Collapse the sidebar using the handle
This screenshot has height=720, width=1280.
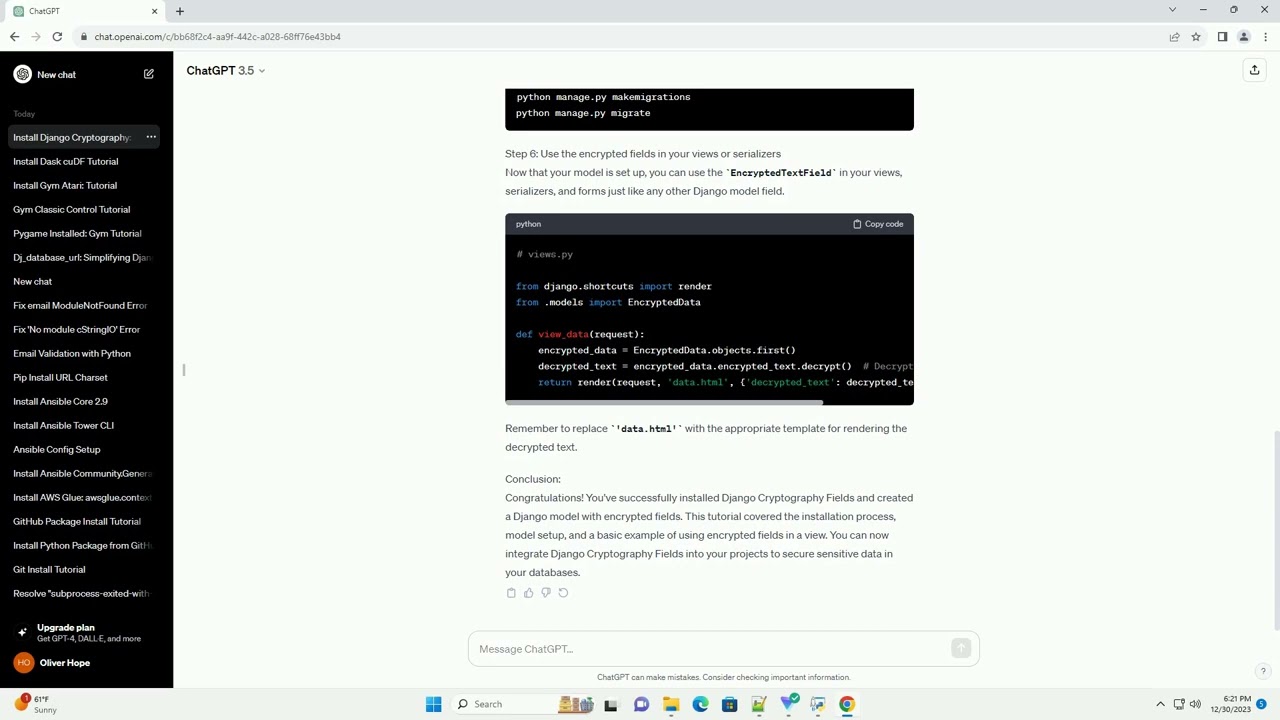coord(184,370)
